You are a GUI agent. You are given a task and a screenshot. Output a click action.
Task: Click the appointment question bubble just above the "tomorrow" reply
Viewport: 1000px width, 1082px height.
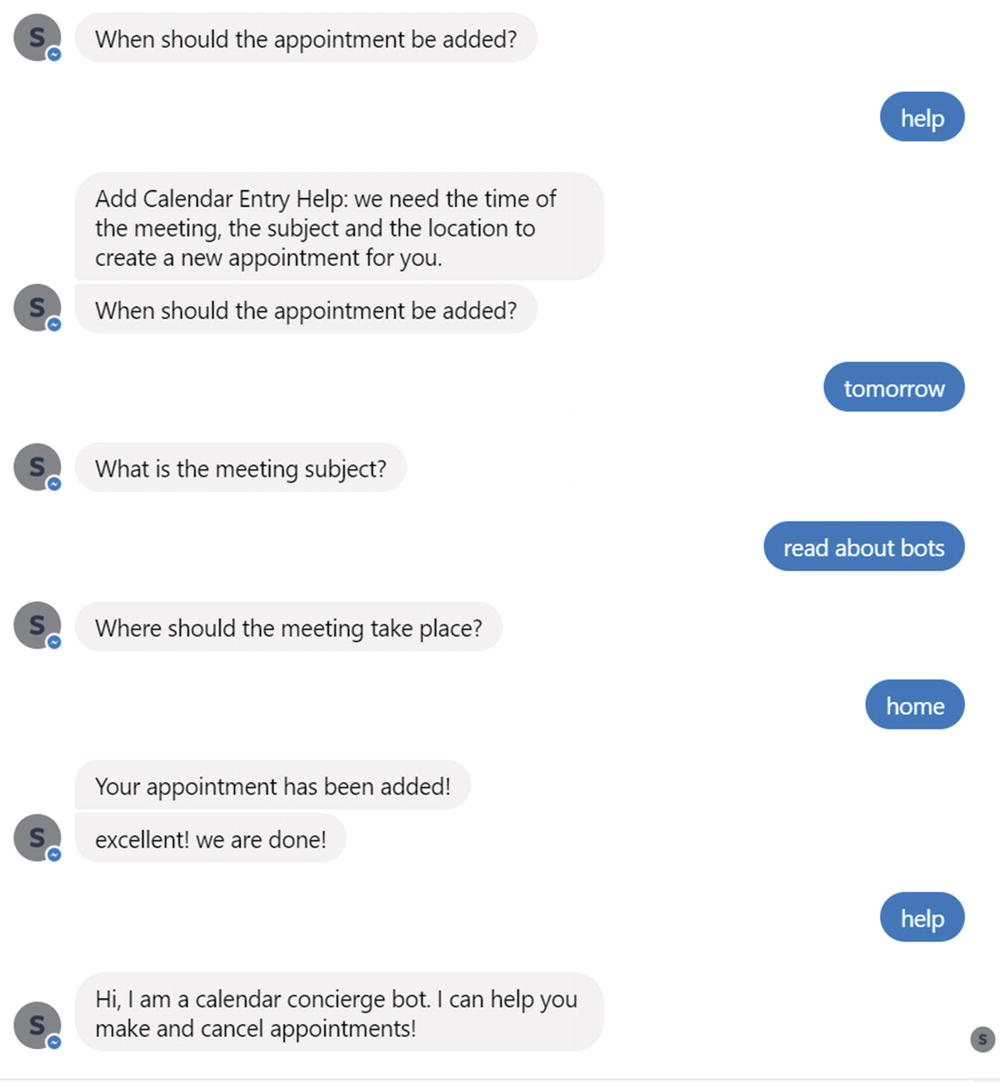click(306, 309)
